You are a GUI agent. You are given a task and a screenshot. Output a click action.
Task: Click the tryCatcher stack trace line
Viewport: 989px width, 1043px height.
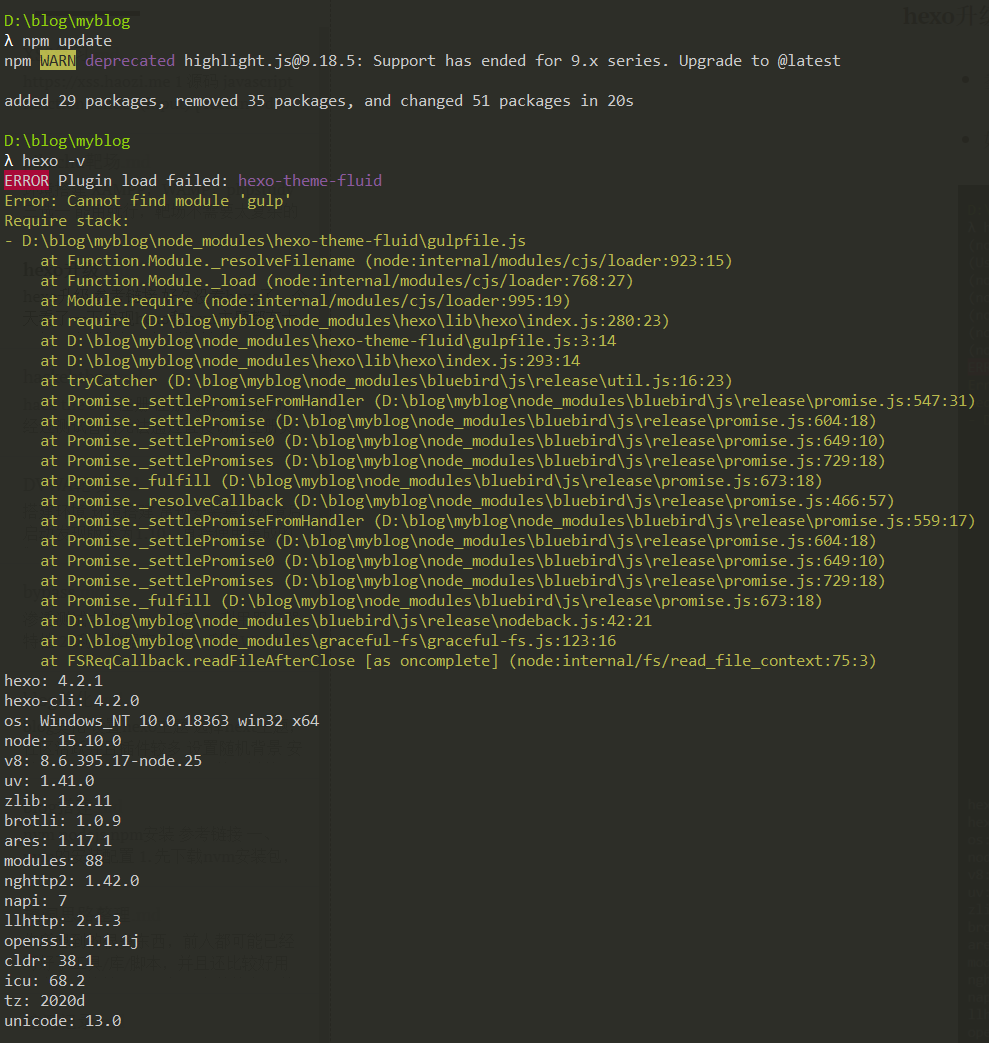tap(386, 381)
